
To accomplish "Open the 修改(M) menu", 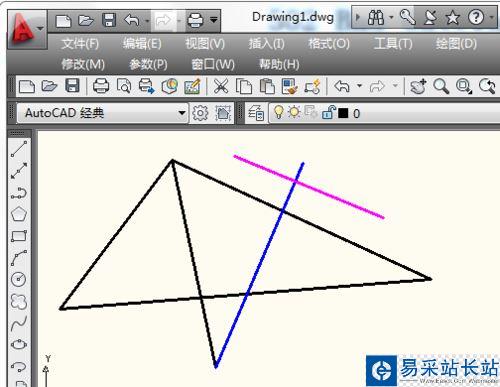I will 83,64.
